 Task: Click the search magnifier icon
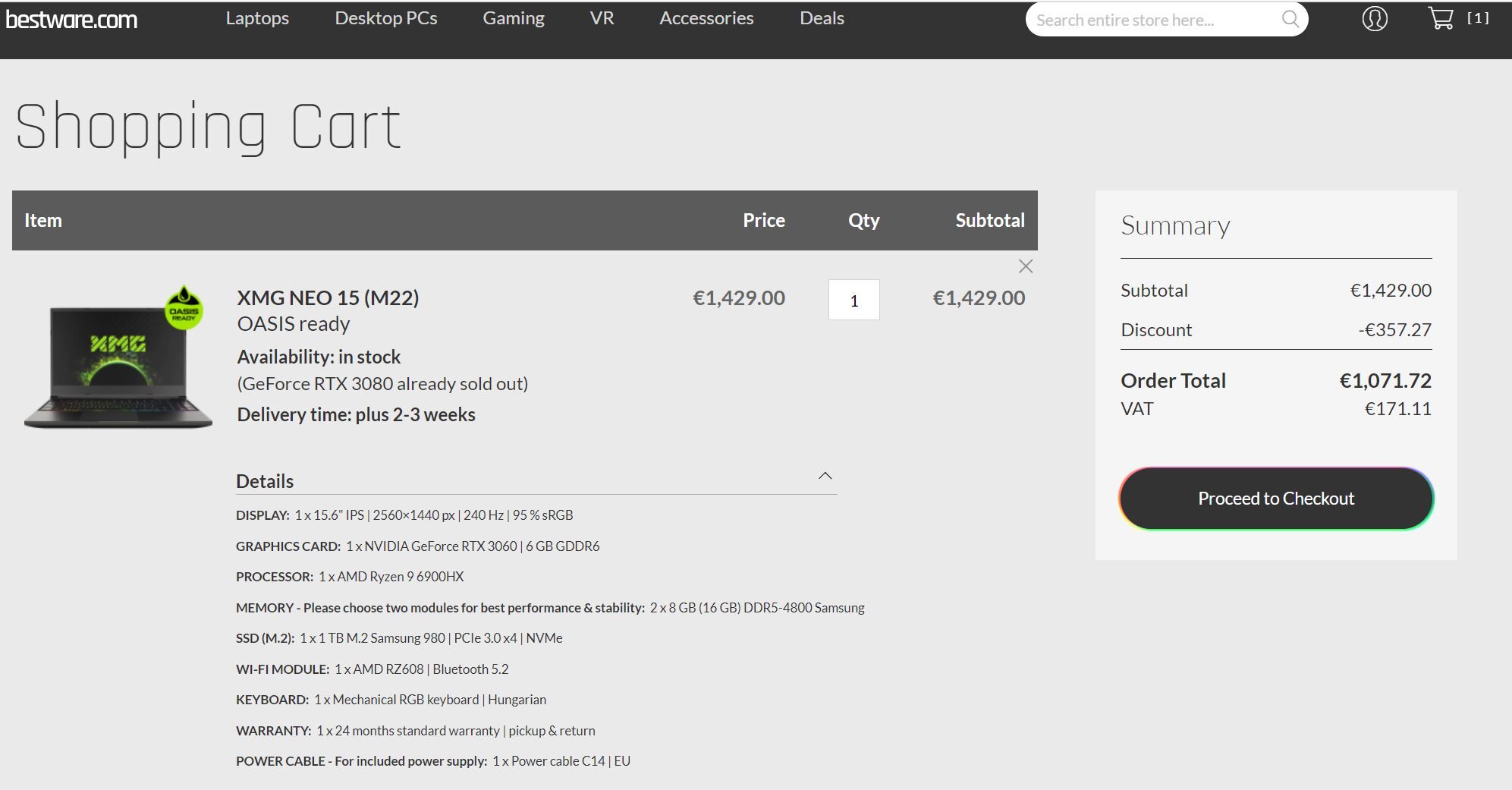point(1290,19)
